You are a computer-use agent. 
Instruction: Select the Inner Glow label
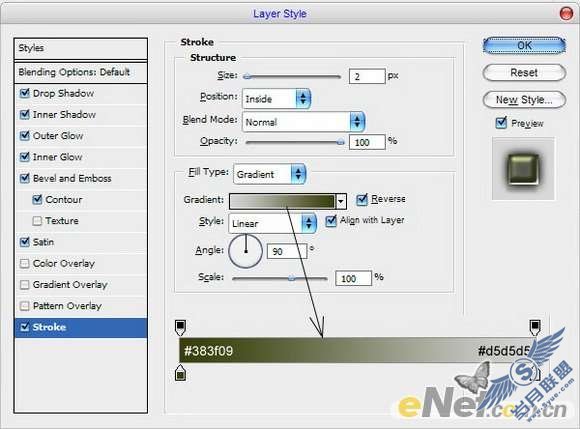(58, 157)
